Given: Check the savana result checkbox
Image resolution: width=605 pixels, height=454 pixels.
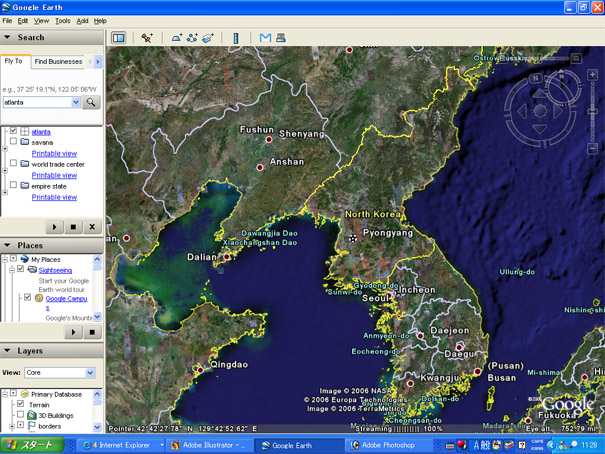Looking at the screenshot, I should click(x=14, y=141).
